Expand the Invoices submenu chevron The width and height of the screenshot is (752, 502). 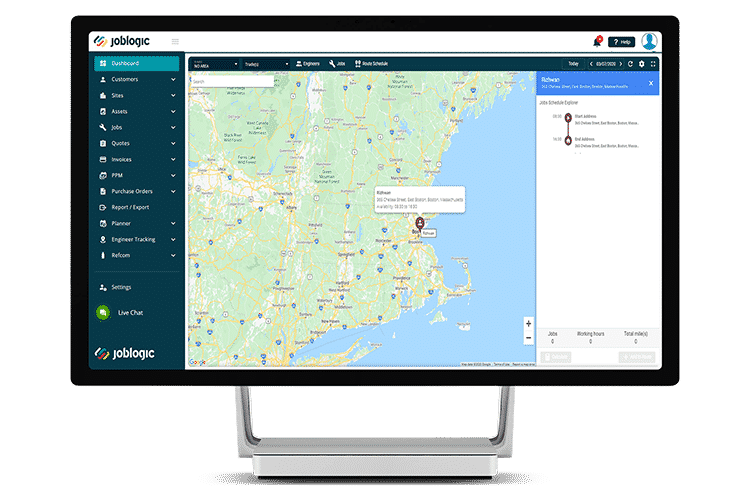click(x=173, y=159)
